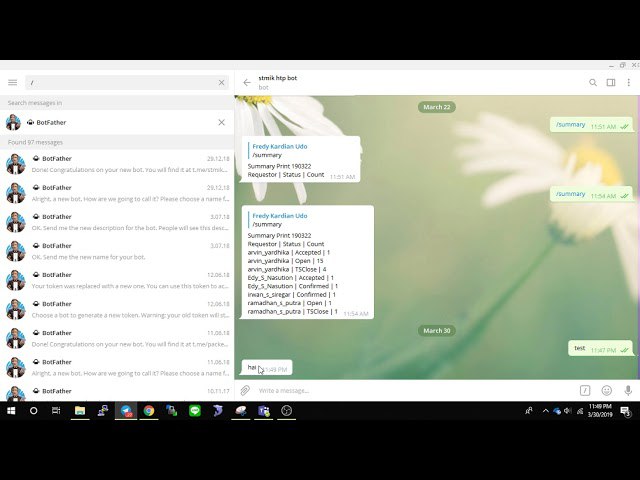Screen dimensions: 640x480
Task: Focus the Write a message field
Action: point(414,391)
